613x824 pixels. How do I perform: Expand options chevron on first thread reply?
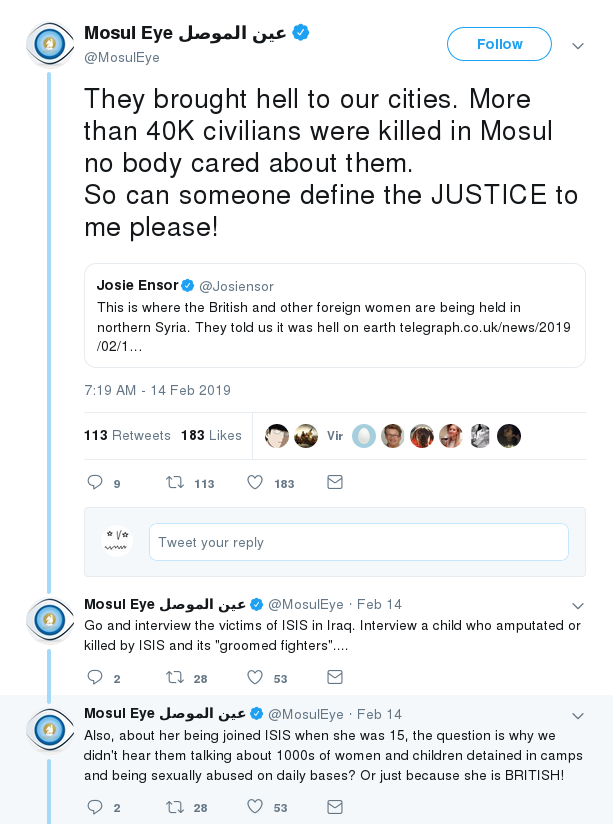577,606
